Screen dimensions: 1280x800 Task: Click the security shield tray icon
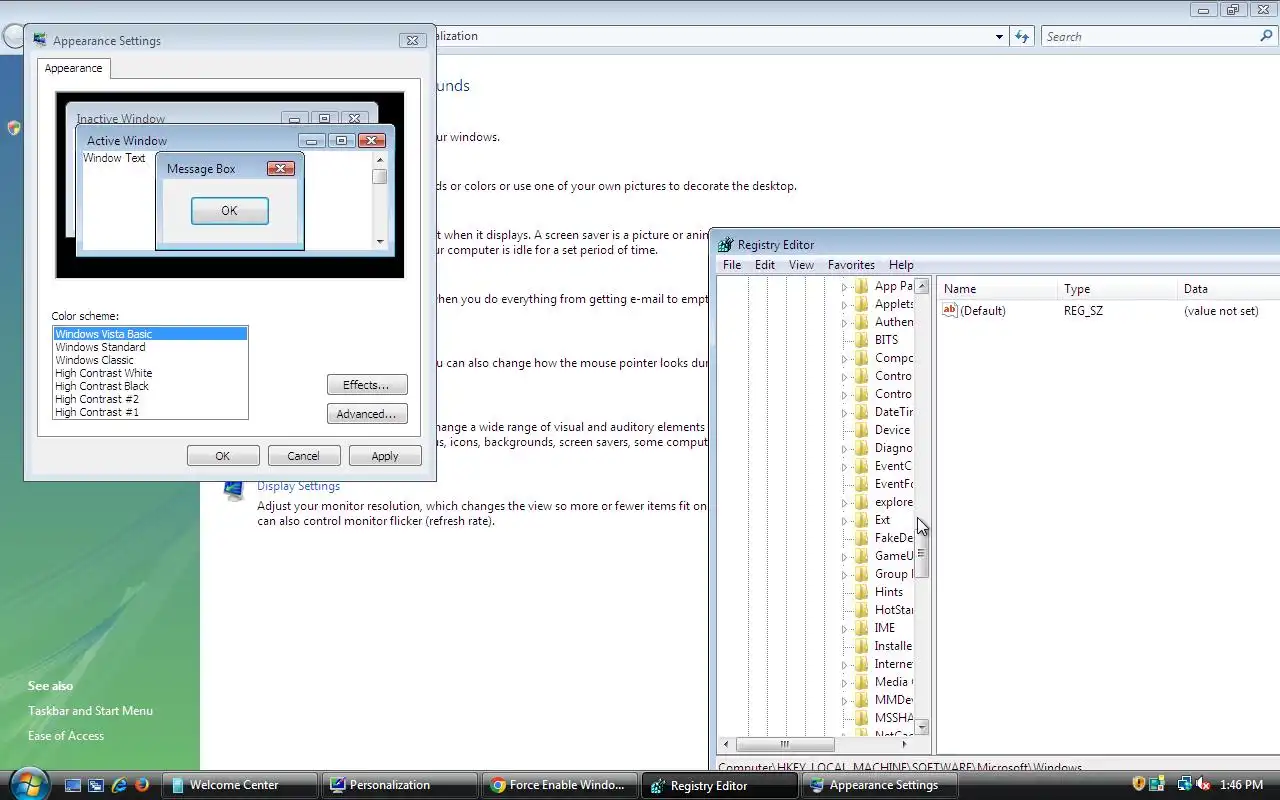point(1138,784)
